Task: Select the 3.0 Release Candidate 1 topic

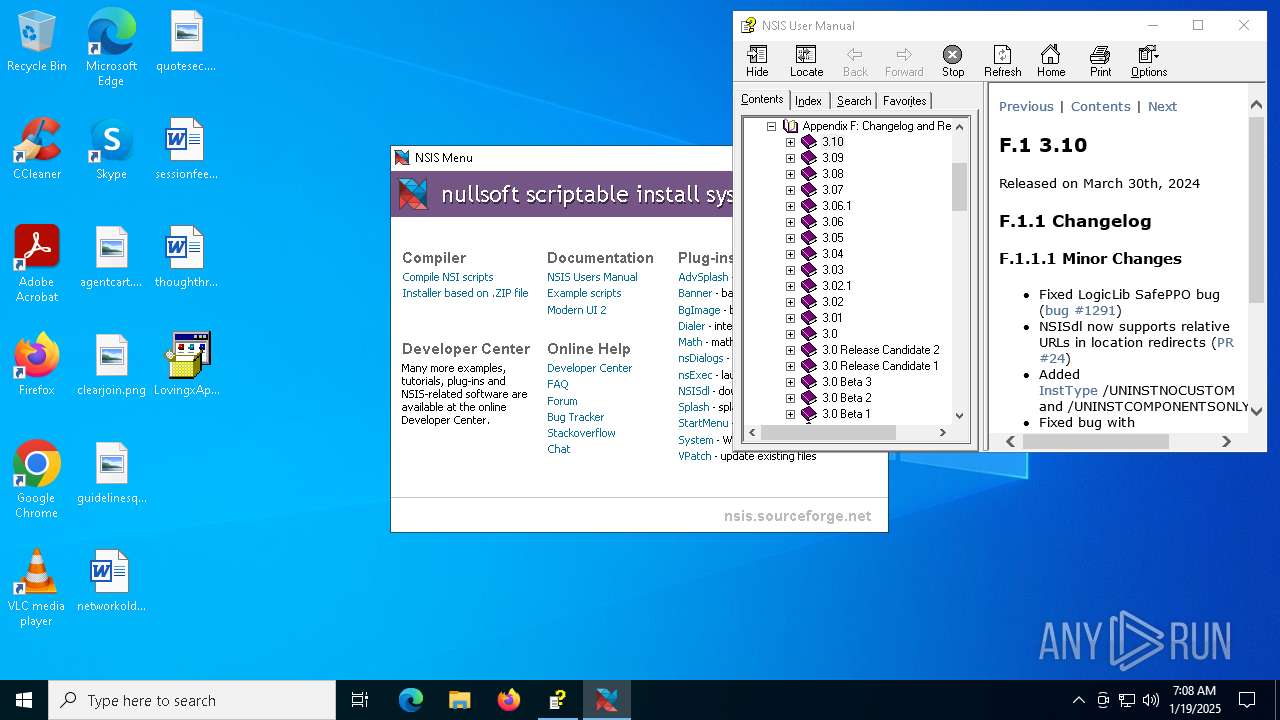Action: point(880,366)
